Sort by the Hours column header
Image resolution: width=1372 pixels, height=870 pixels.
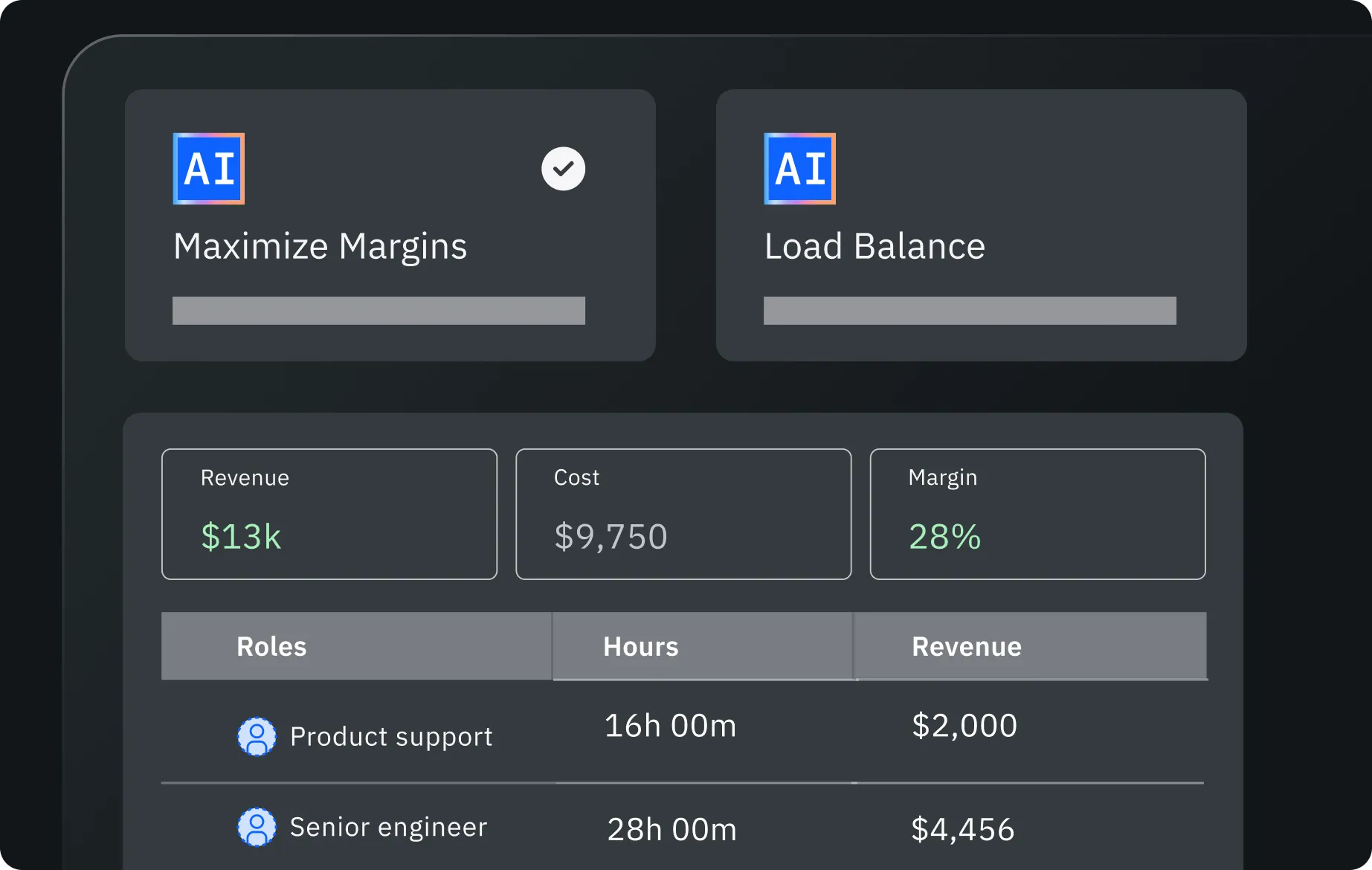tap(703, 646)
